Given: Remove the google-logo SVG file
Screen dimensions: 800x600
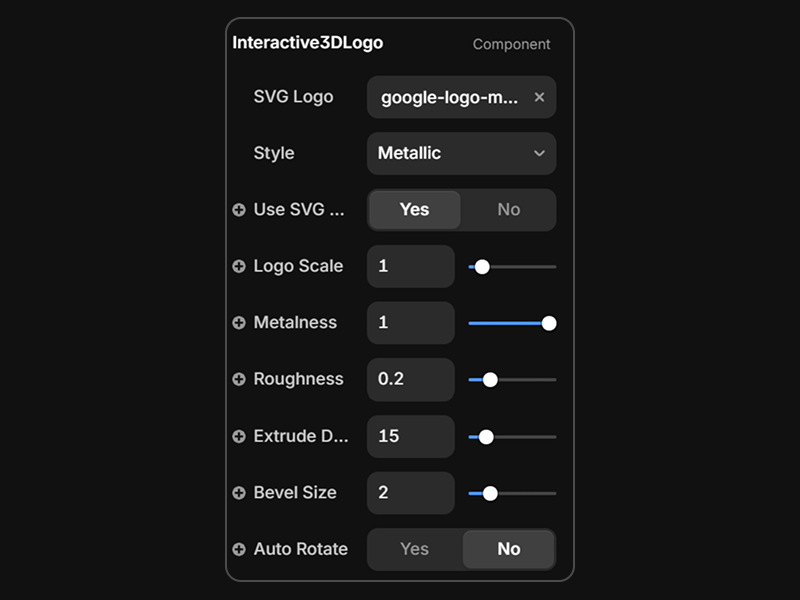Looking at the screenshot, I should click(539, 97).
